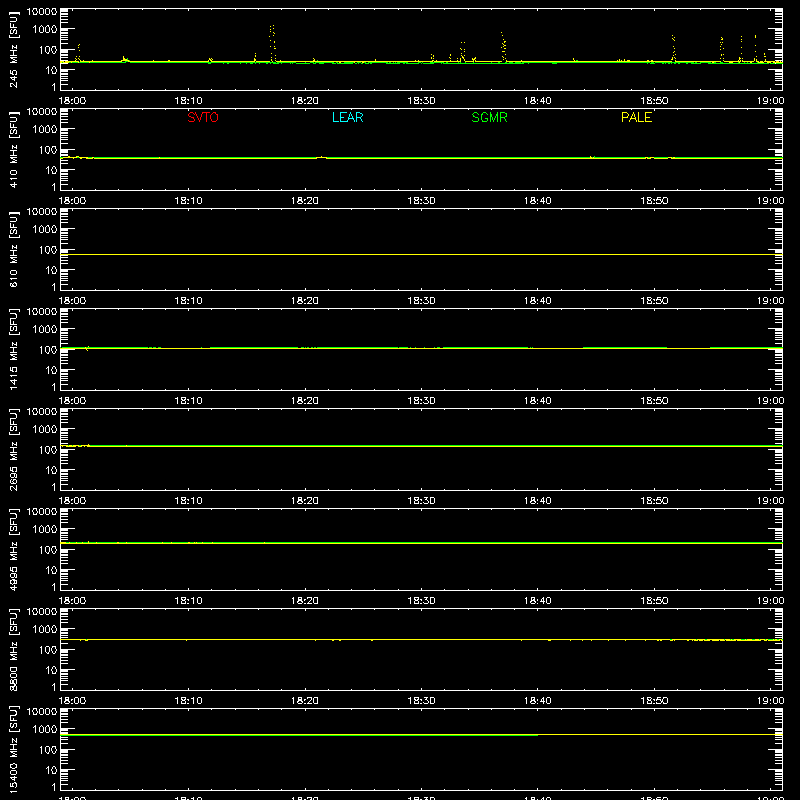Select the 4995 MHz [SFU] axis title
This screenshot has height=800, width=800.
click(13, 549)
